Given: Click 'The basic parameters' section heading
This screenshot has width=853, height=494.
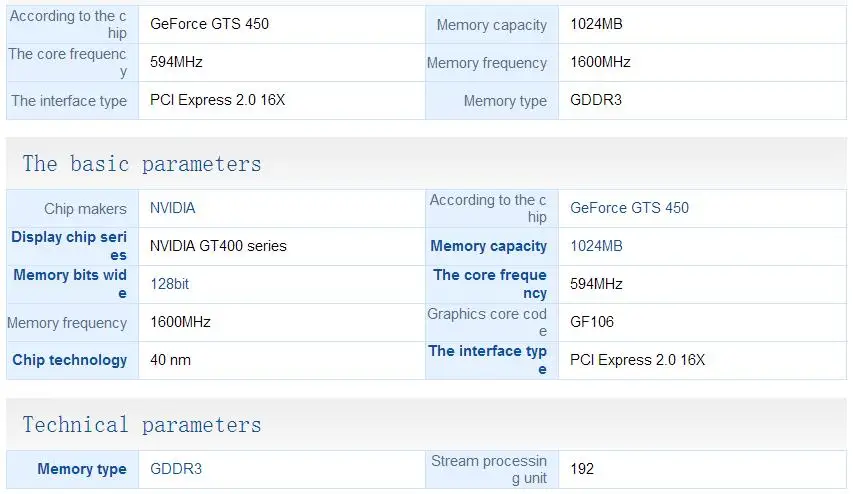Looking at the screenshot, I should 142,164.
